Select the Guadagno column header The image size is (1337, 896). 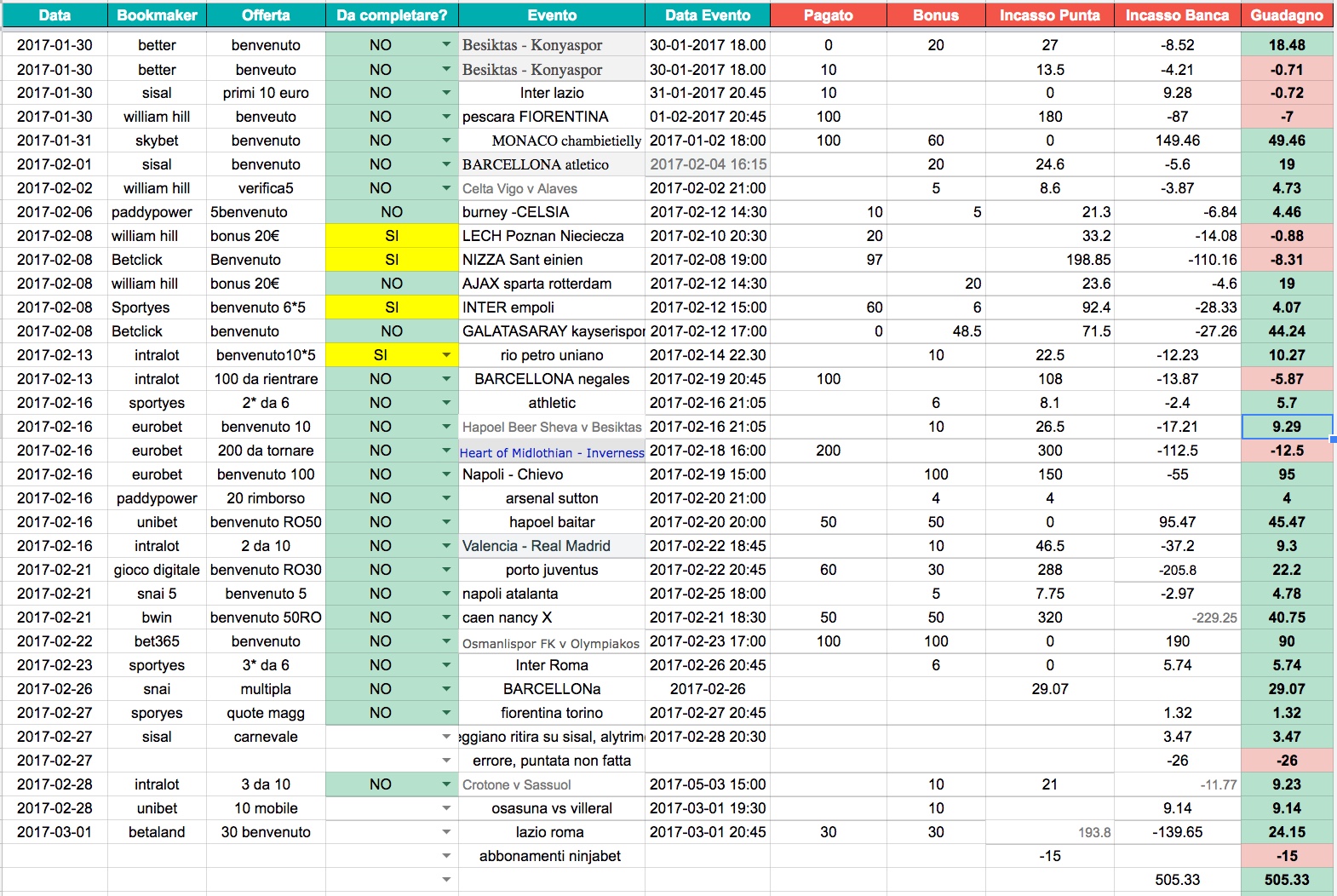click(x=1287, y=15)
